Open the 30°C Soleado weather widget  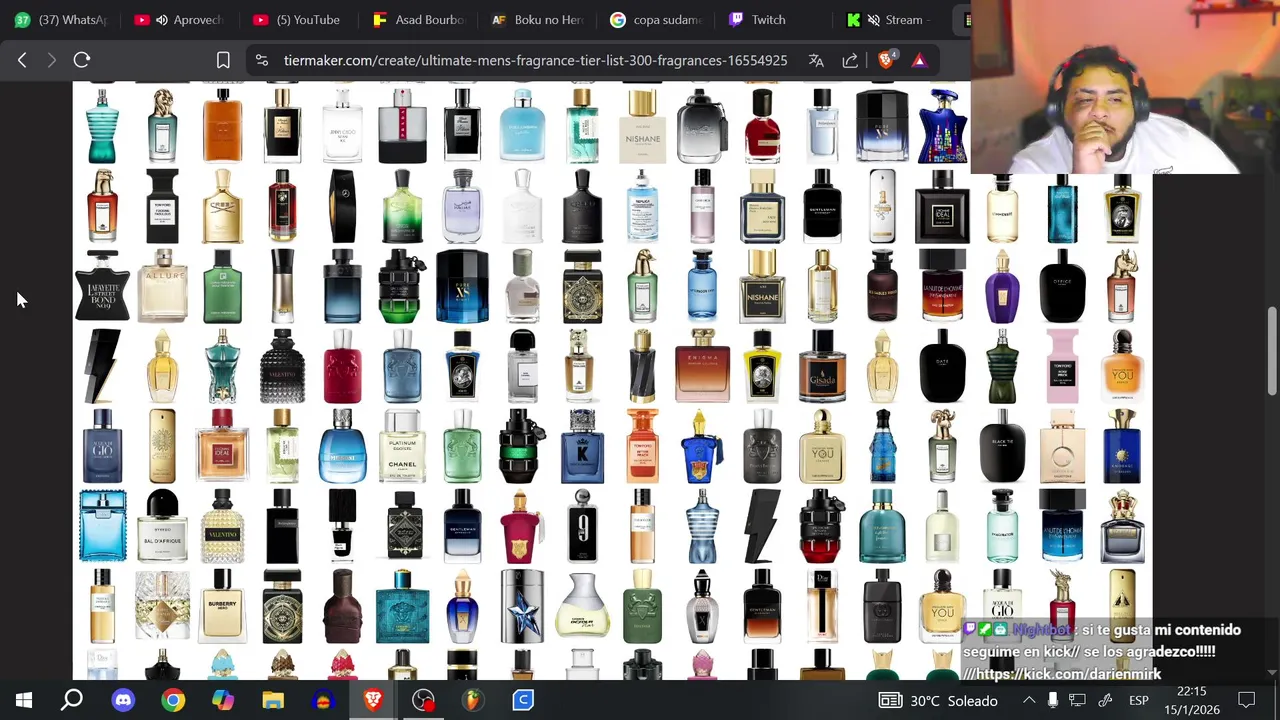pos(937,701)
